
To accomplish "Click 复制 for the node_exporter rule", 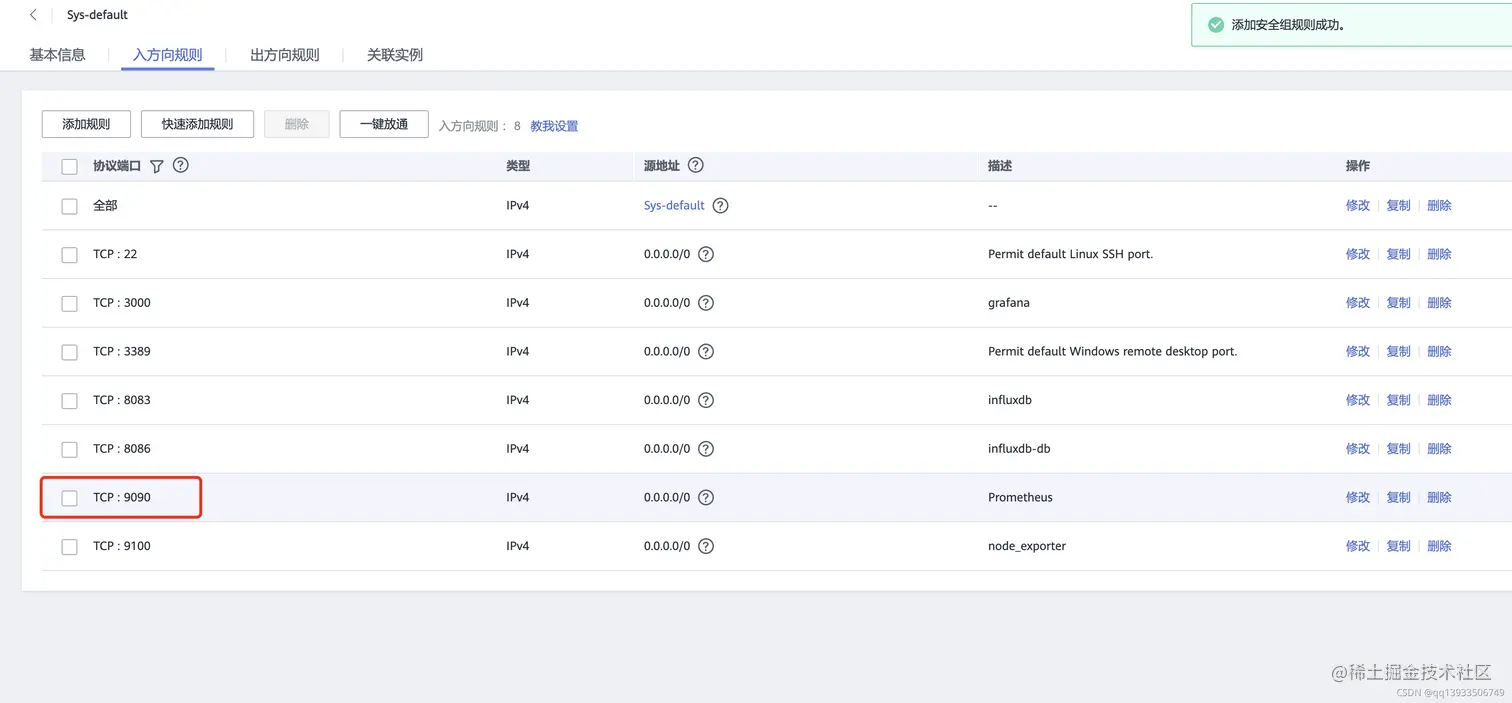I will click(1398, 546).
